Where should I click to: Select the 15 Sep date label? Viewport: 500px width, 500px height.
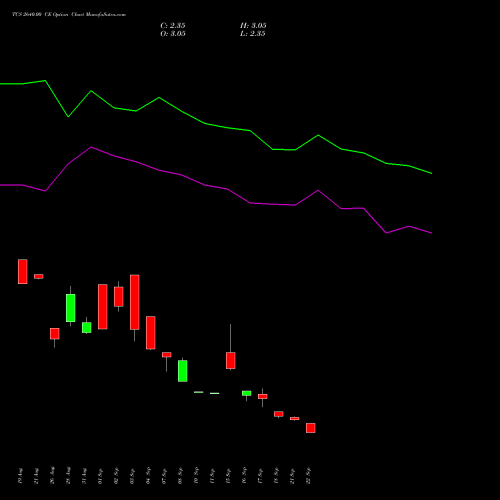point(228,476)
